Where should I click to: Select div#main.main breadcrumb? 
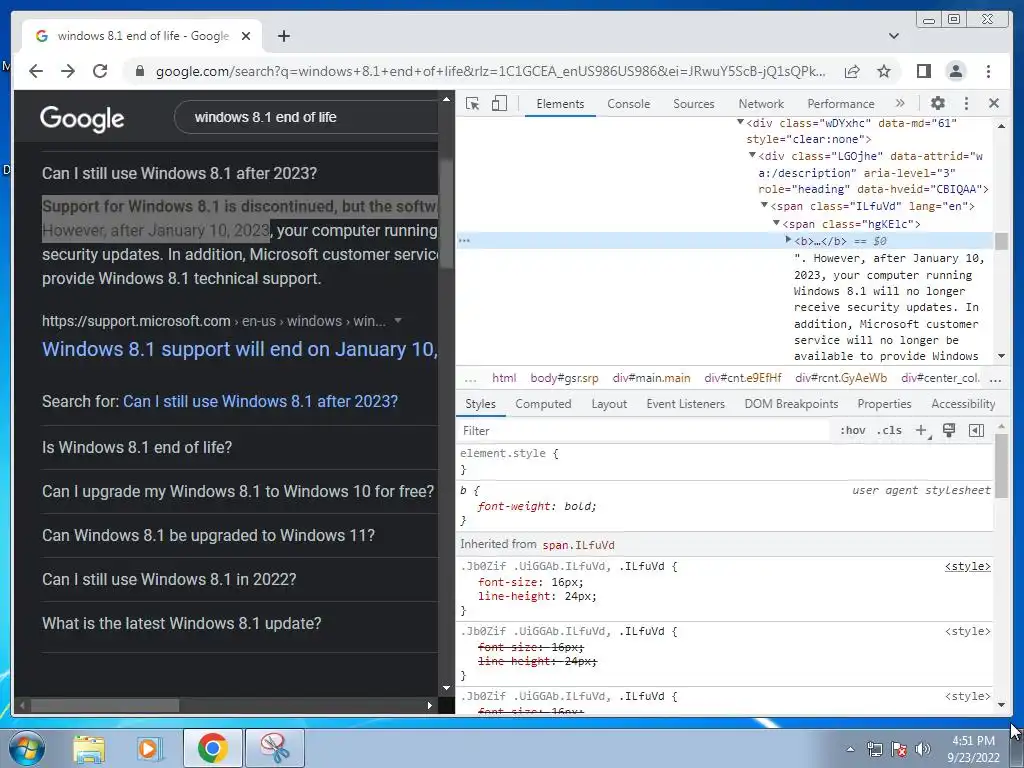point(651,378)
